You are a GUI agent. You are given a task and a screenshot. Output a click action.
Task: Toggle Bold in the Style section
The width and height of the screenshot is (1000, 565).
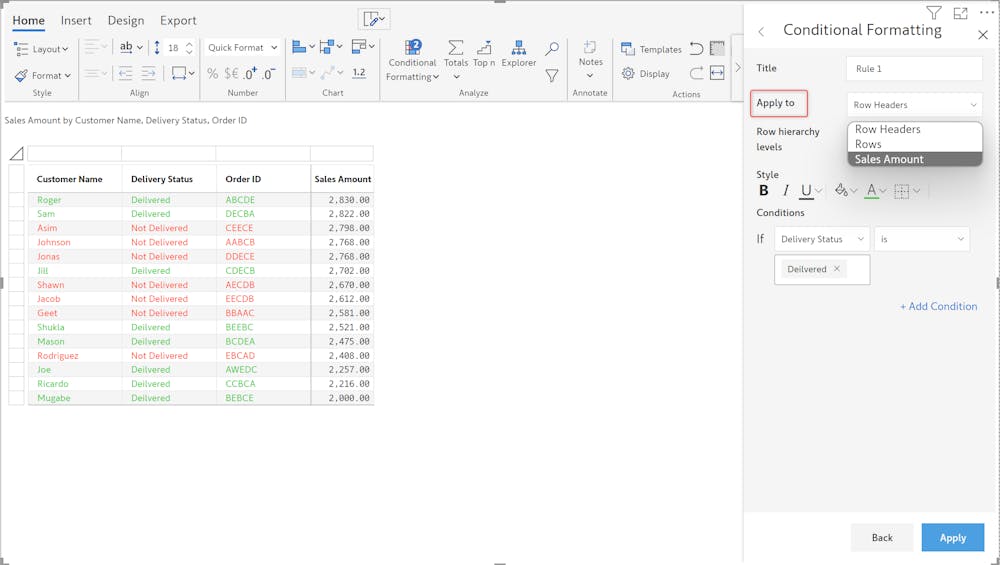click(764, 190)
